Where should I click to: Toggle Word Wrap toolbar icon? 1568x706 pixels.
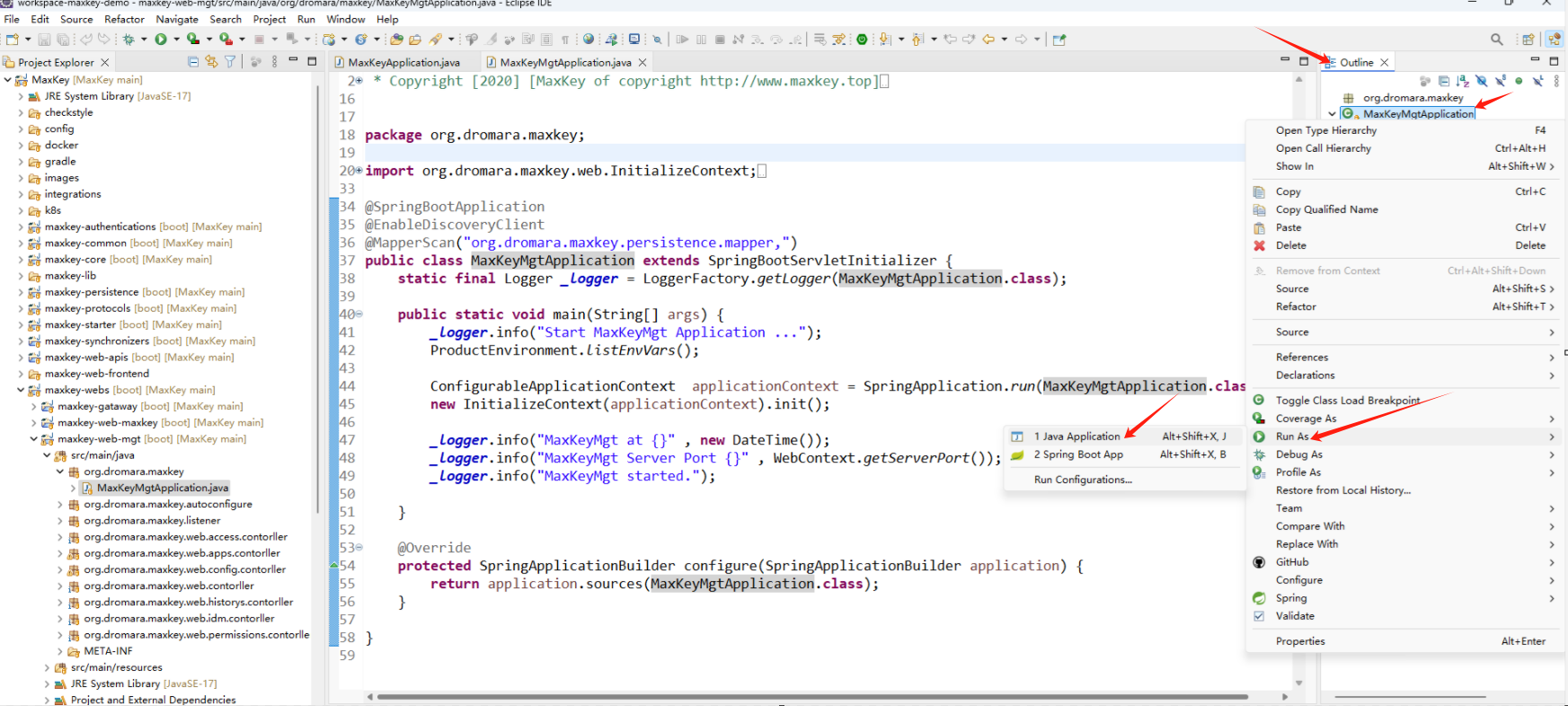pyautogui.click(x=528, y=40)
